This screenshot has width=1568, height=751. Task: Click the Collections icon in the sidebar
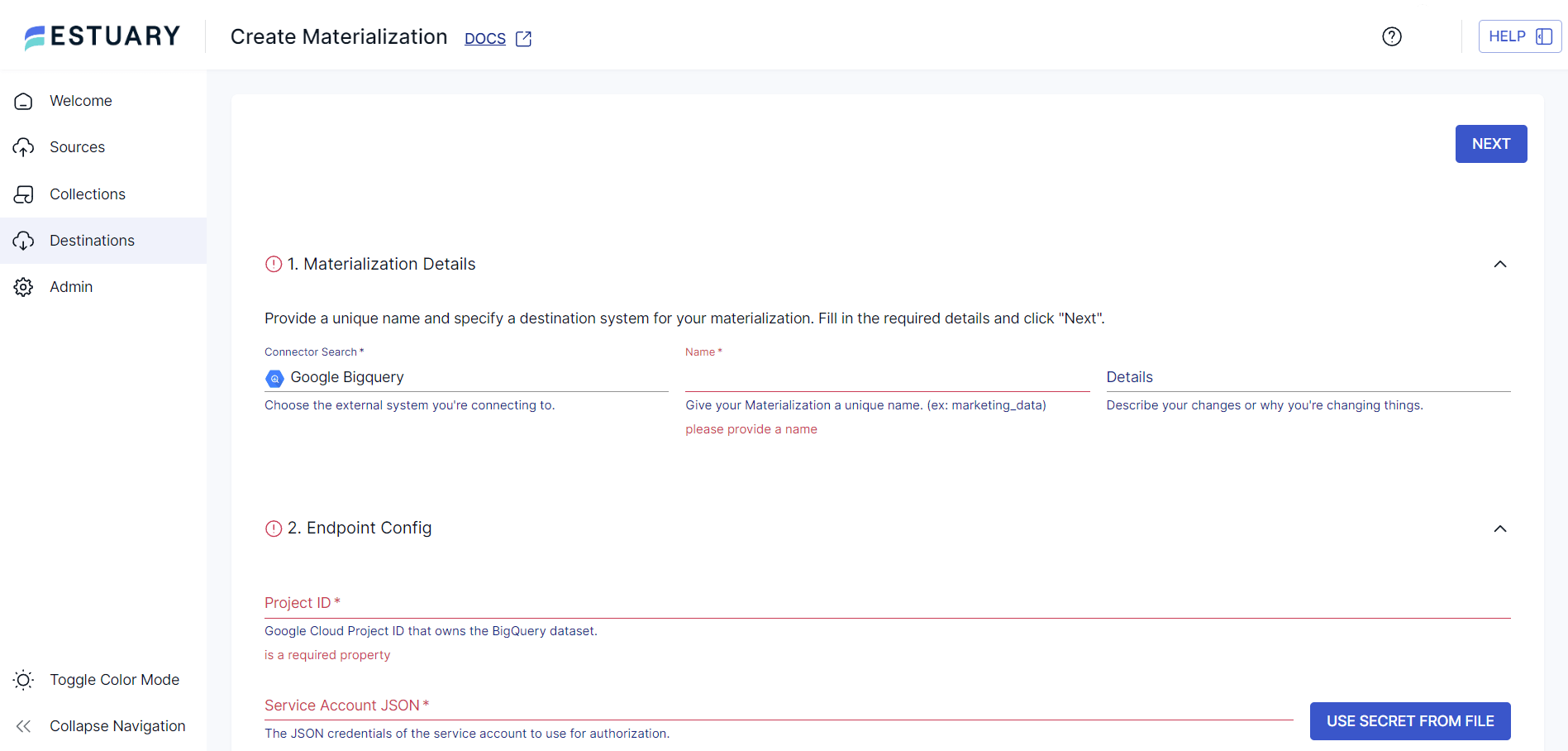coord(23,194)
